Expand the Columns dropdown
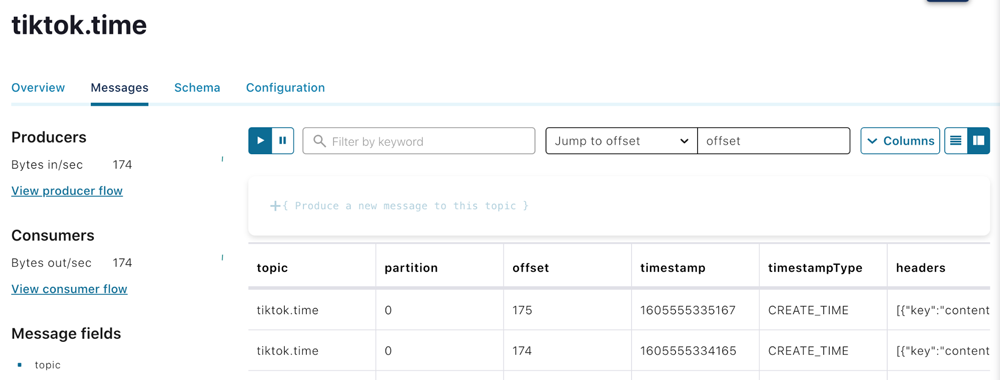Image resolution: width=1000 pixels, height=380 pixels. pyautogui.click(x=900, y=141)
